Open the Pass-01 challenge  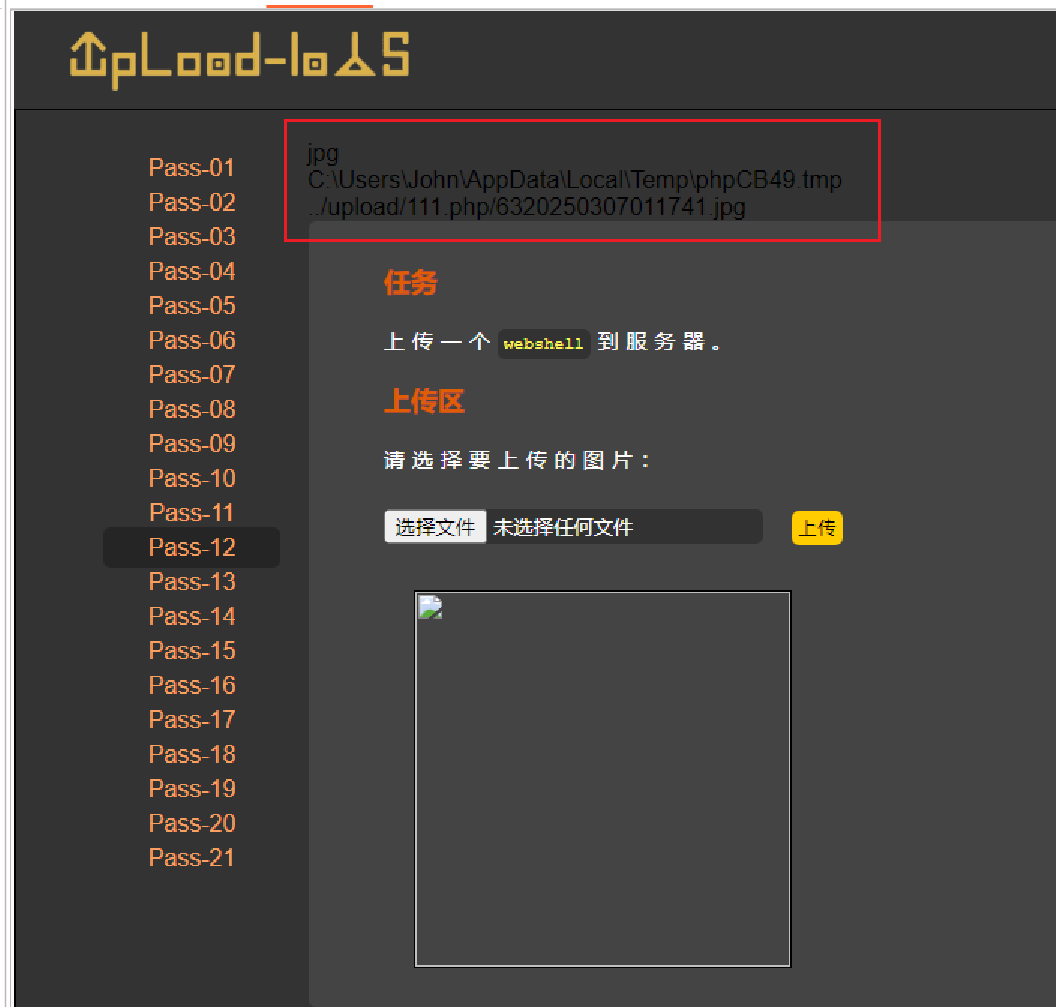click(191, 167)
